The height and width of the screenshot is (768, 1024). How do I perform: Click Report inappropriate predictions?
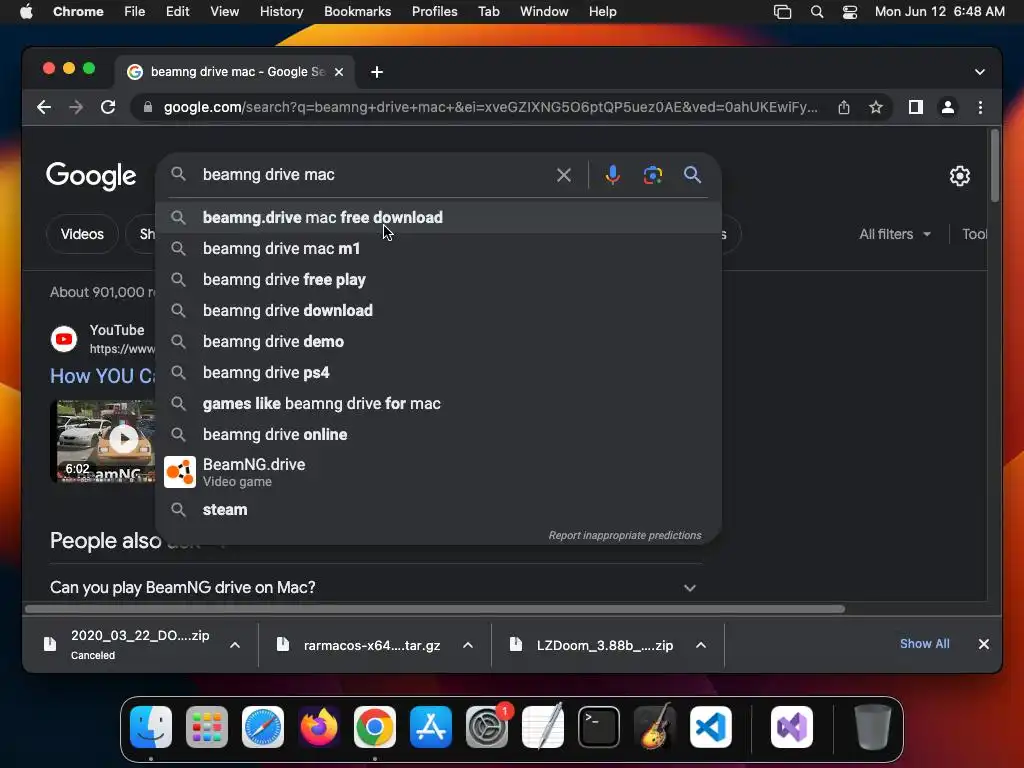pyautogui.click(x=624, y=536)
